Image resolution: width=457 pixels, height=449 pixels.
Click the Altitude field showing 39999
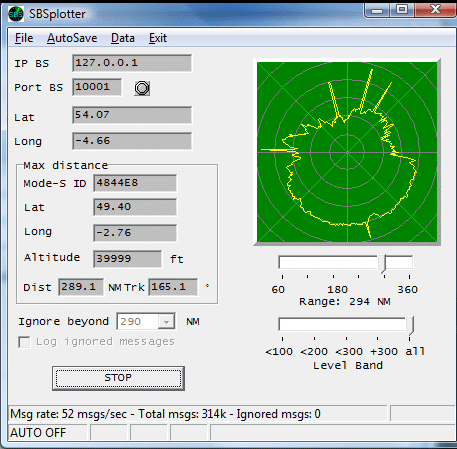pyautogui.click(x=128, y=259)
